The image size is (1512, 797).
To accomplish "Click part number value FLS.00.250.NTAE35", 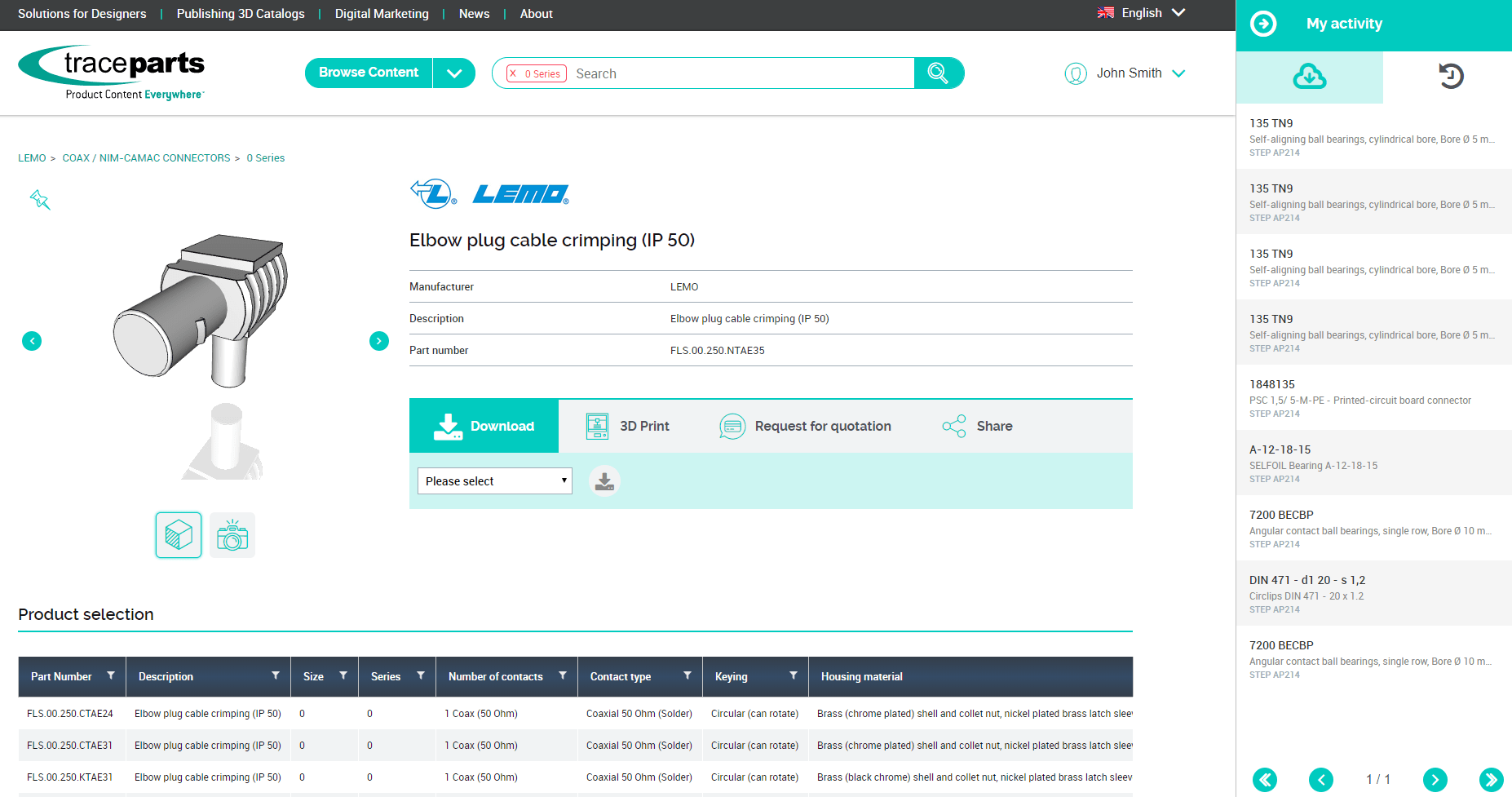I will click(x=718, y=351).
